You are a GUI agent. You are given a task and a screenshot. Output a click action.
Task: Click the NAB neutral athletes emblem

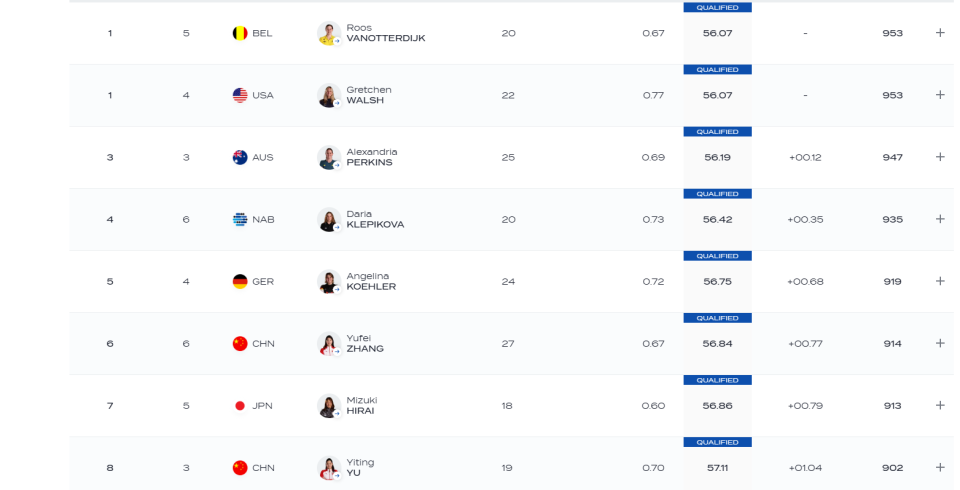click(240, 219)
